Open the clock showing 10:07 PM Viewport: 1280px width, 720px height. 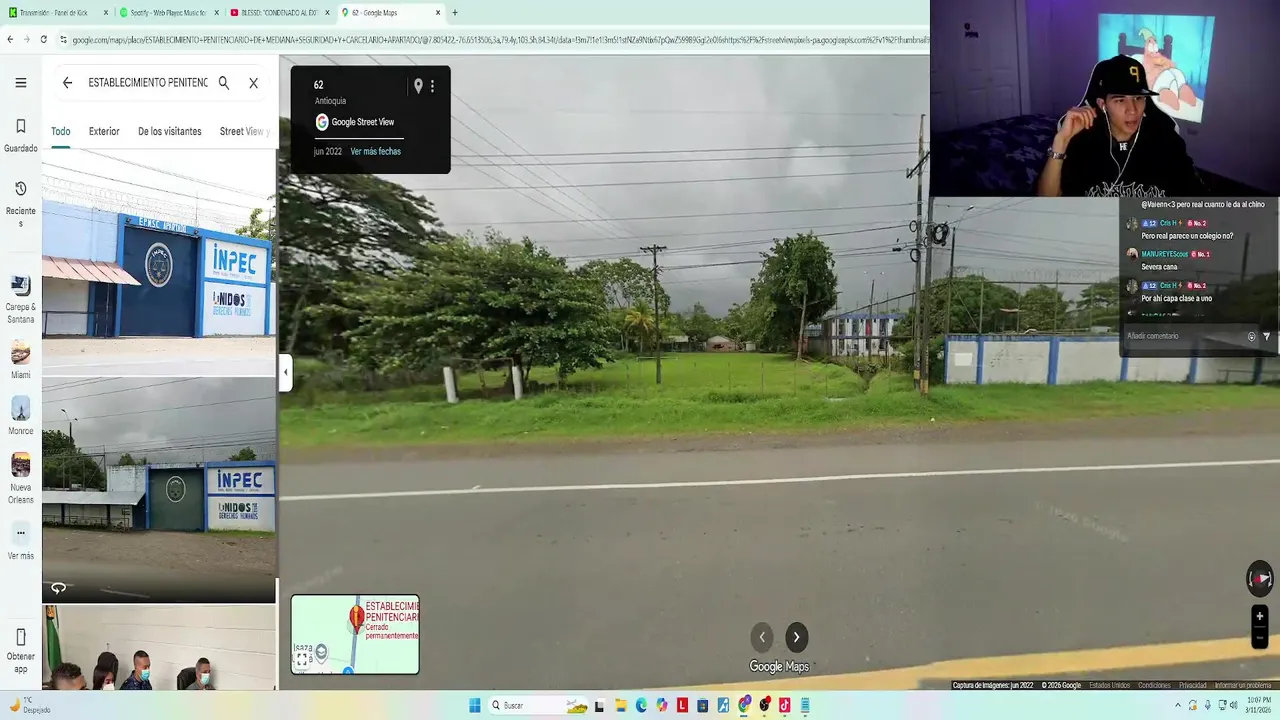1258,705
